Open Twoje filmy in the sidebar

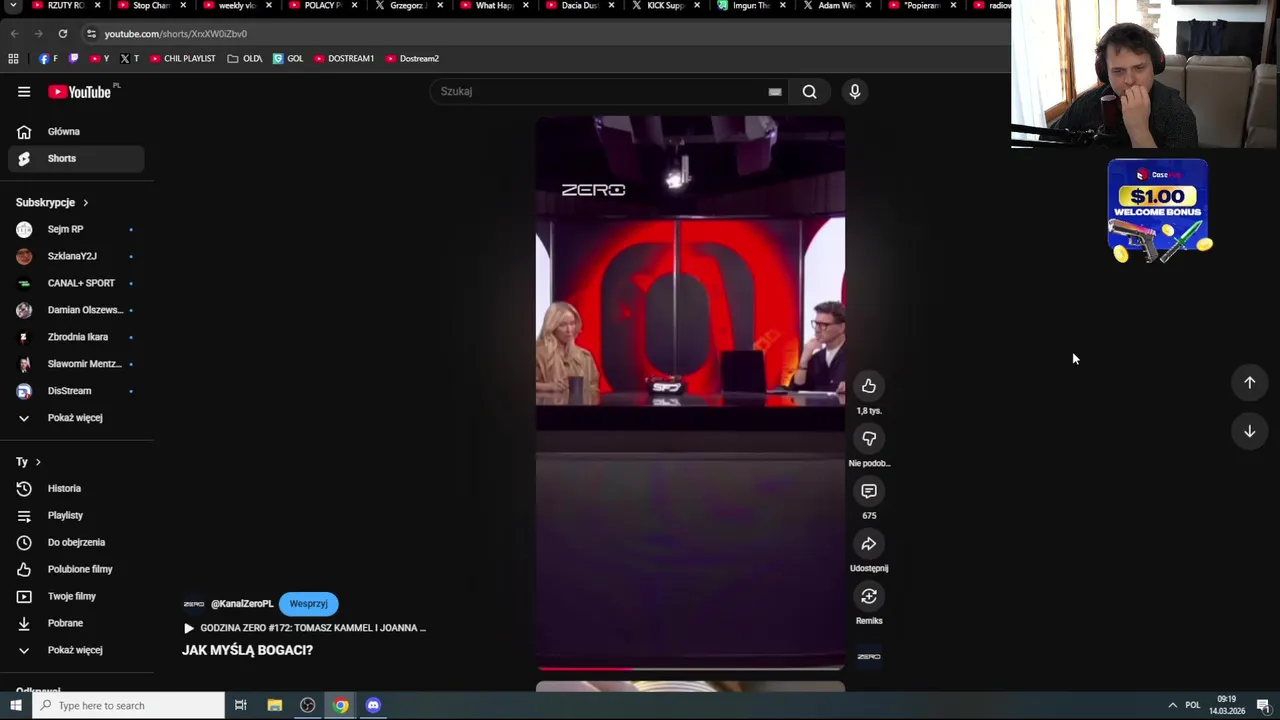coord(76,596)
